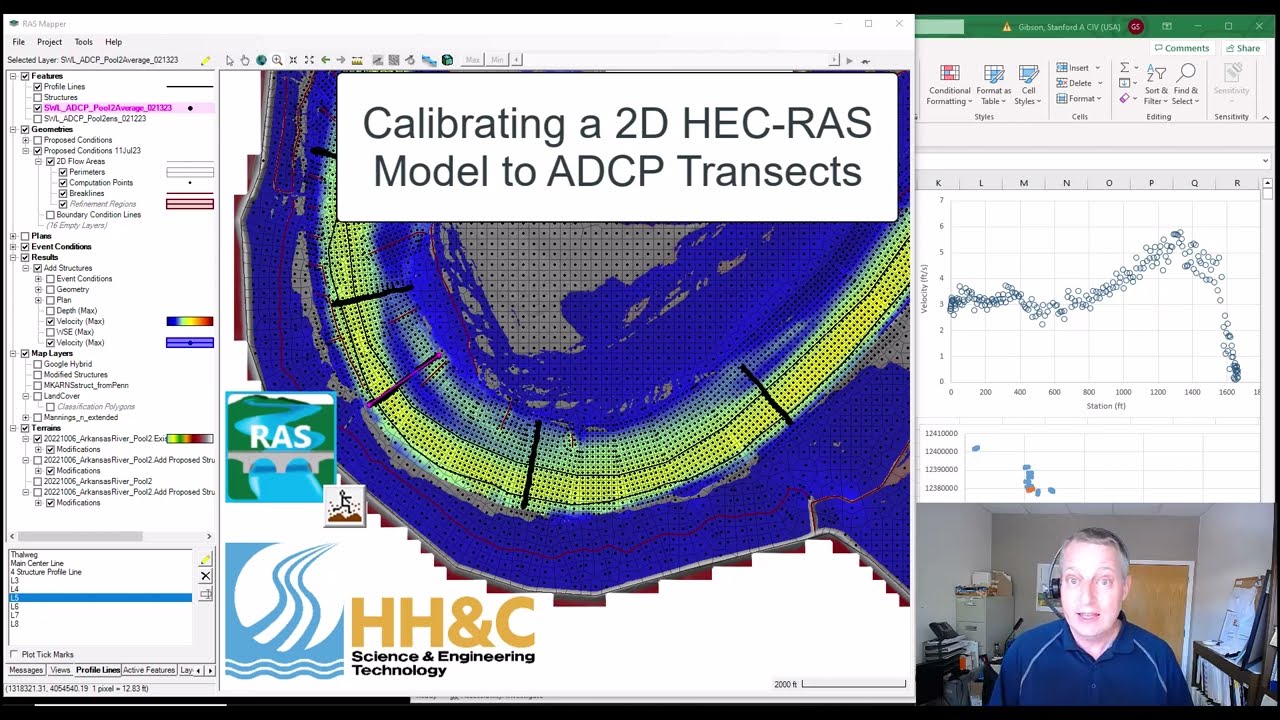1280x720 pixels.
Task: Uncheck the Profile Lines layer checkbox
Action: click(x=38, y=87)
